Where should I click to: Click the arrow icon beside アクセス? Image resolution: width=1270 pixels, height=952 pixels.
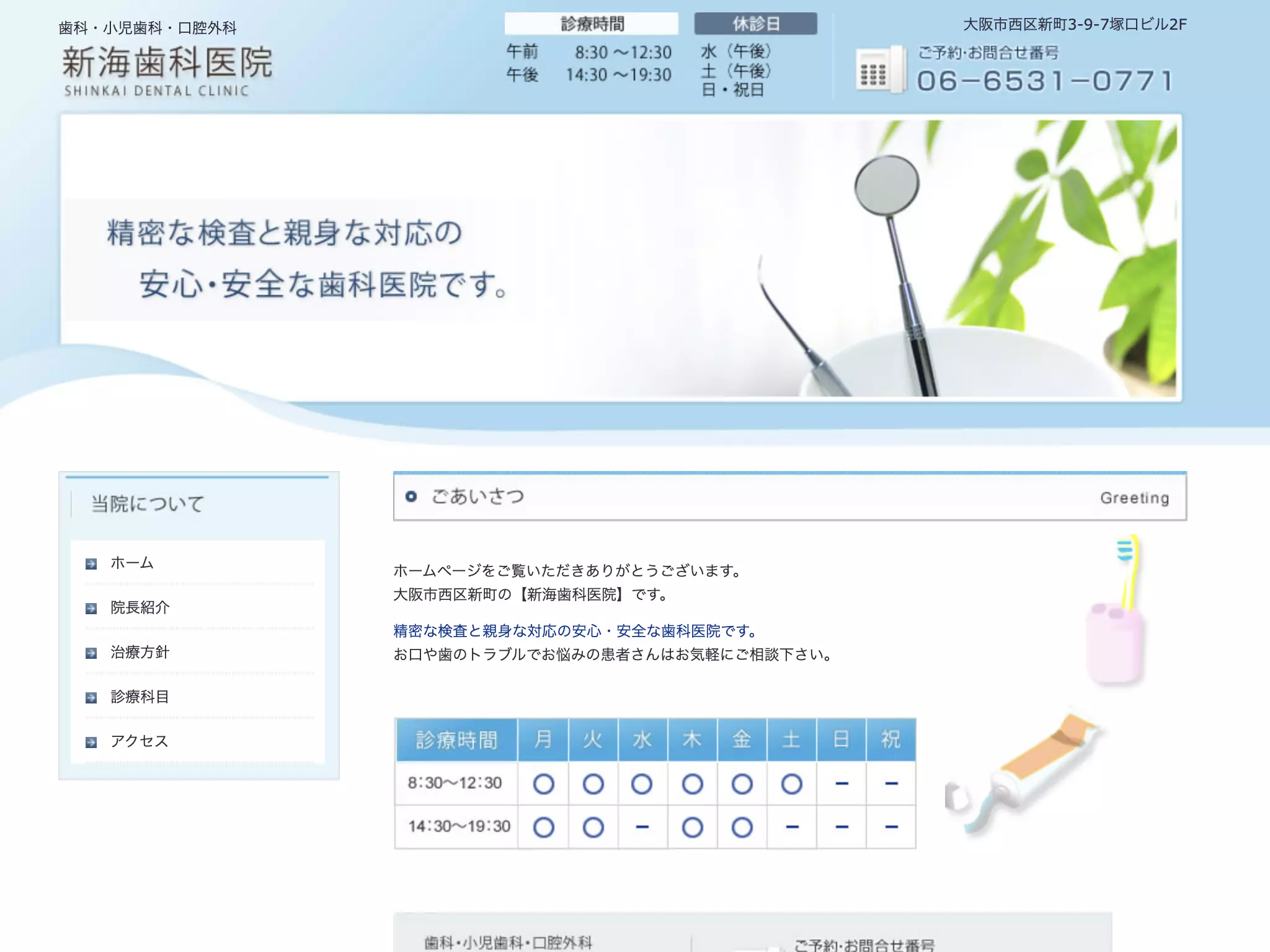(91, 743)
